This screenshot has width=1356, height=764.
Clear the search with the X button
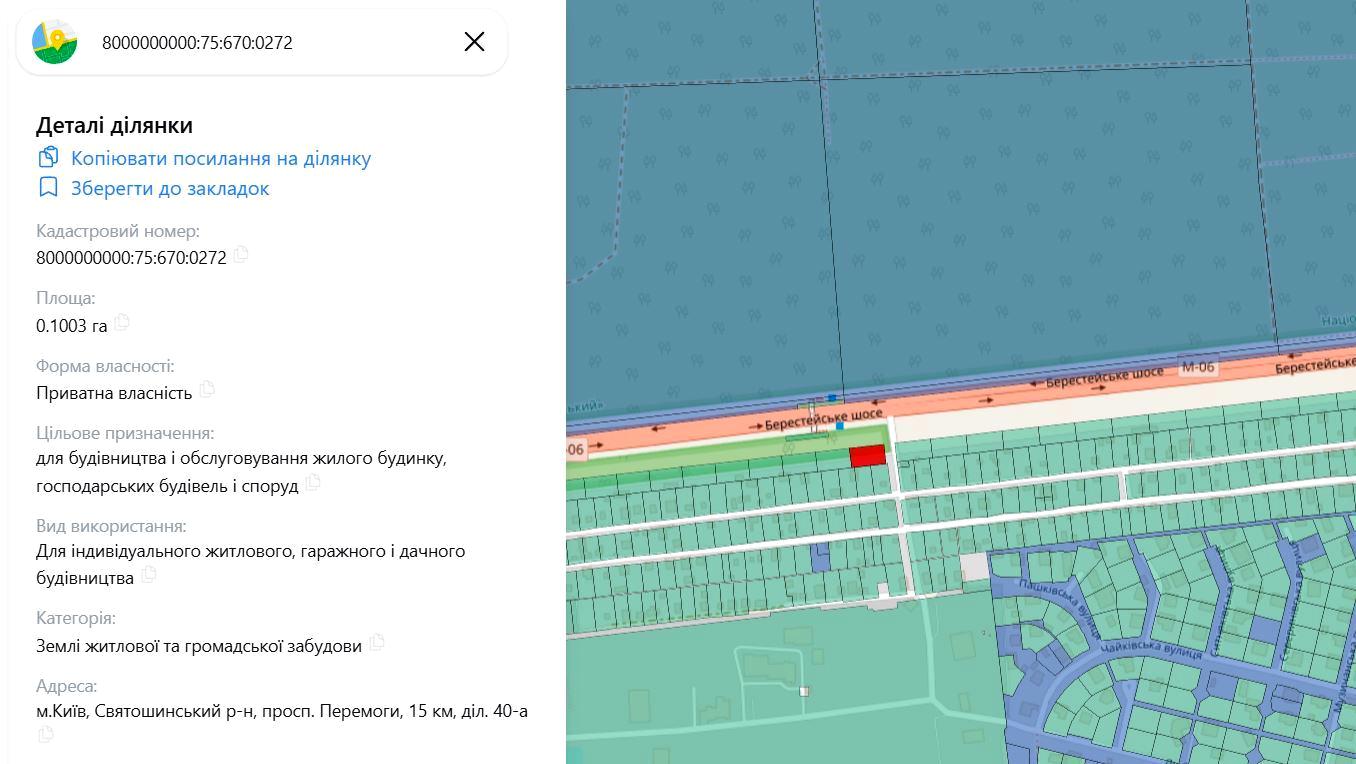pos(474,41)
